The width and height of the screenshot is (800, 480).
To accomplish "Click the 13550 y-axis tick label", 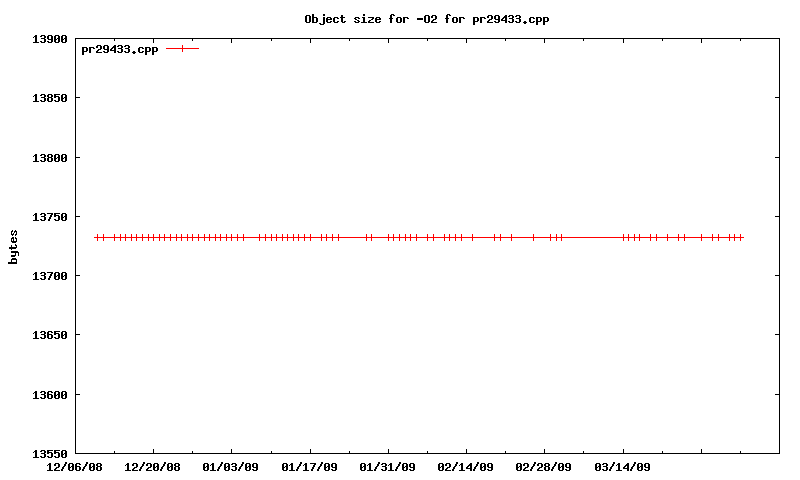I will pos(49,454).
